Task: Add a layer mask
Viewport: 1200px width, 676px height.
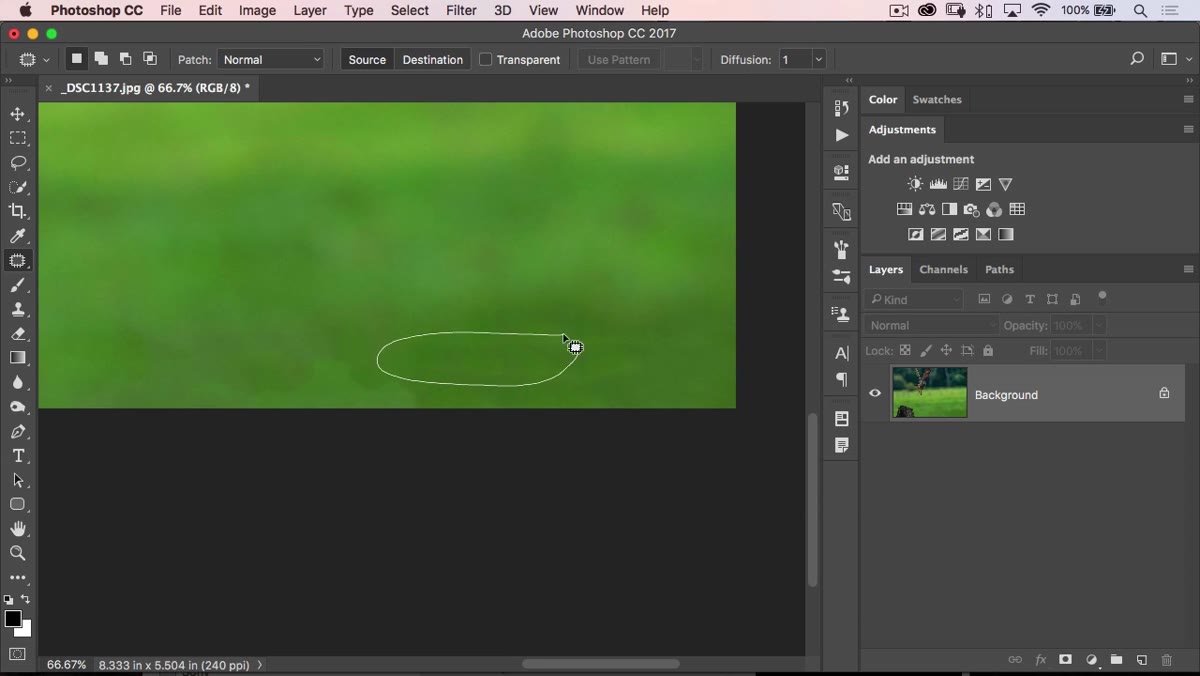Action: coord(1065,660)
